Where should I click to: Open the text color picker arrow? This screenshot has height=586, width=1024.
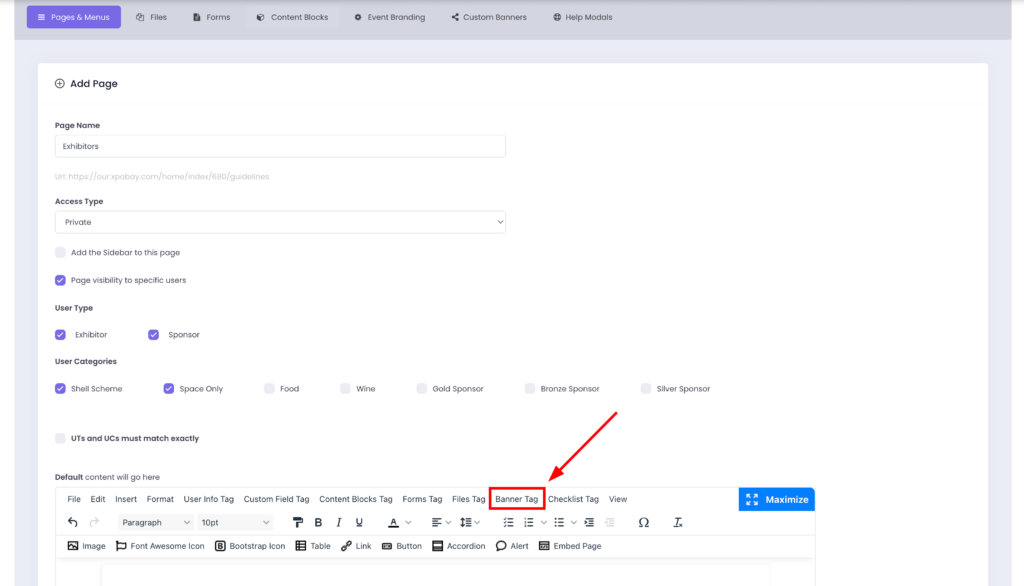pyautogui.click(x=408, y=522)
